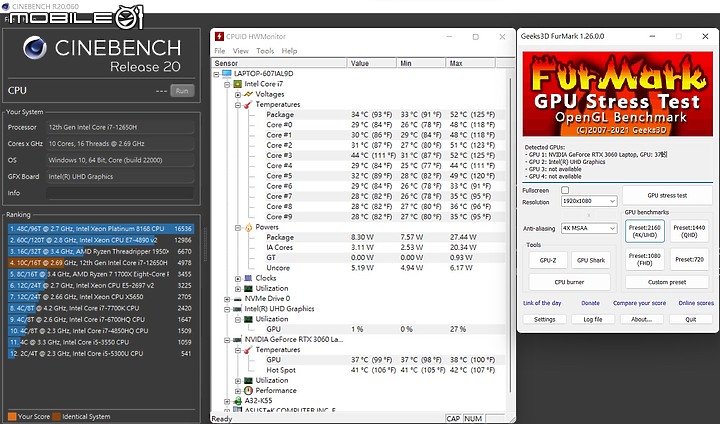This screenshot has width=720, height=424.
Task: Select Preset:1080 (FHD) benchmark
Action: tap(645, 259)
